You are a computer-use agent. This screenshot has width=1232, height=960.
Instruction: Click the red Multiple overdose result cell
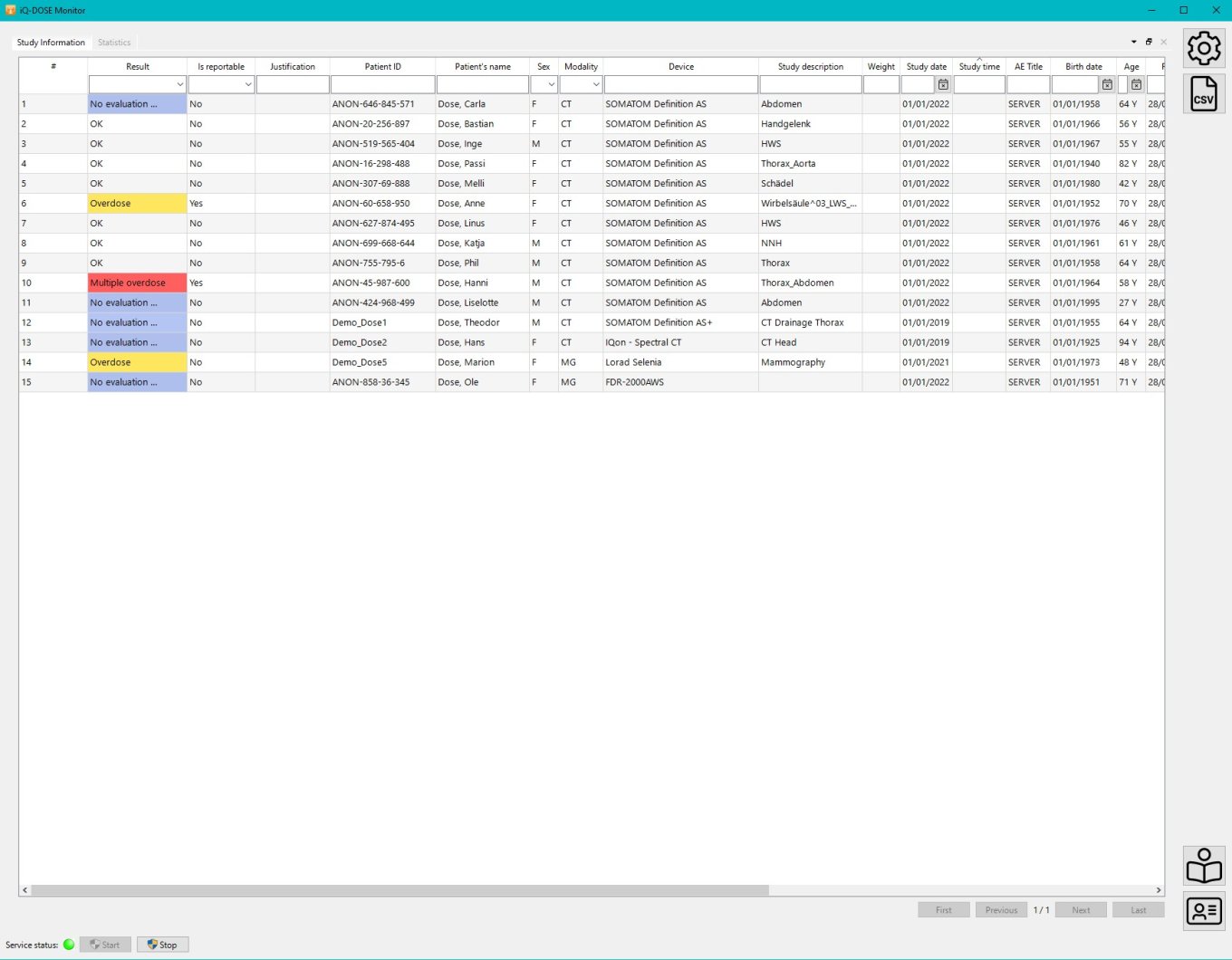click(137, 283)
